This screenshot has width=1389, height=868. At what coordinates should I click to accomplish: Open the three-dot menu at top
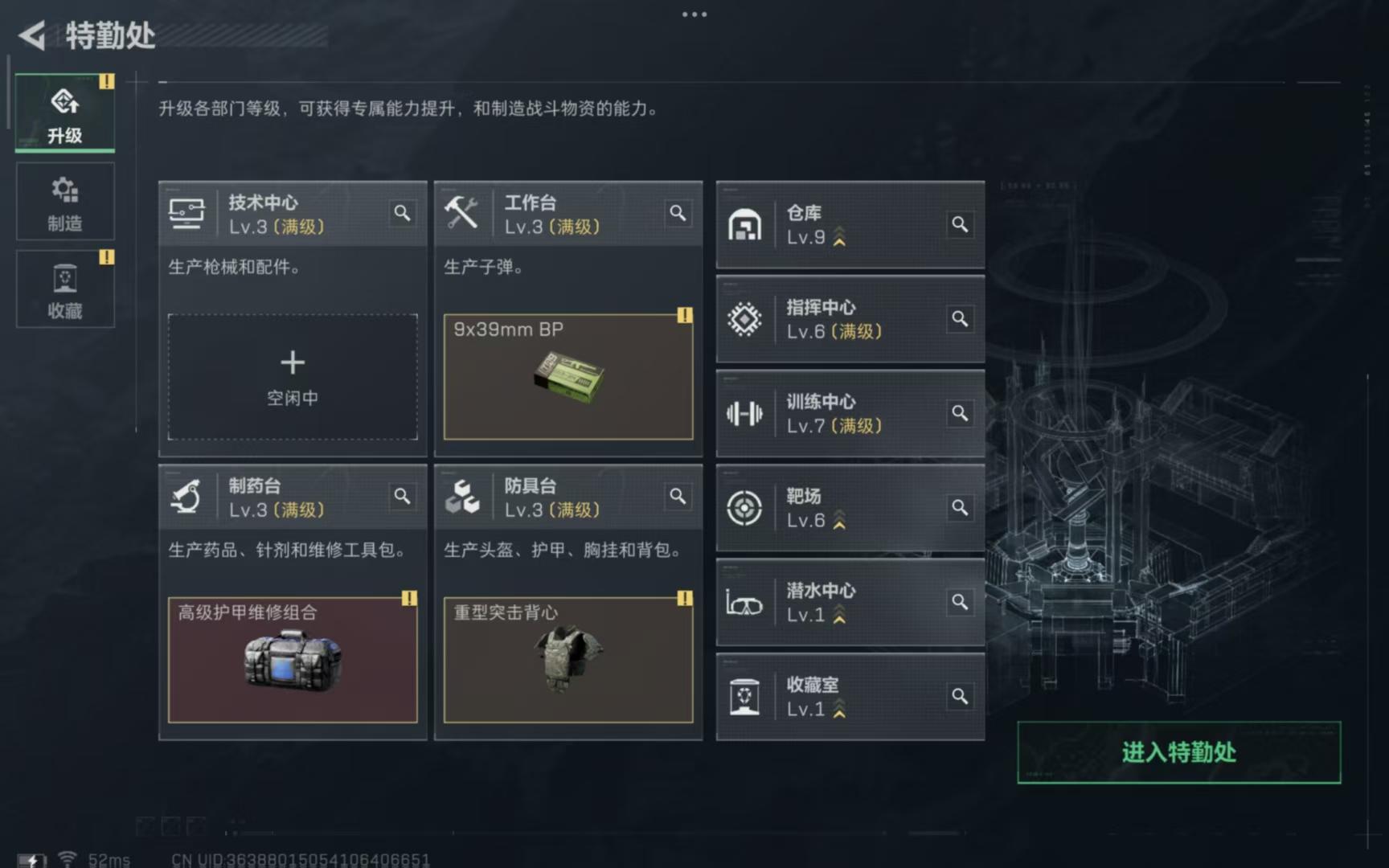point(694,14)
